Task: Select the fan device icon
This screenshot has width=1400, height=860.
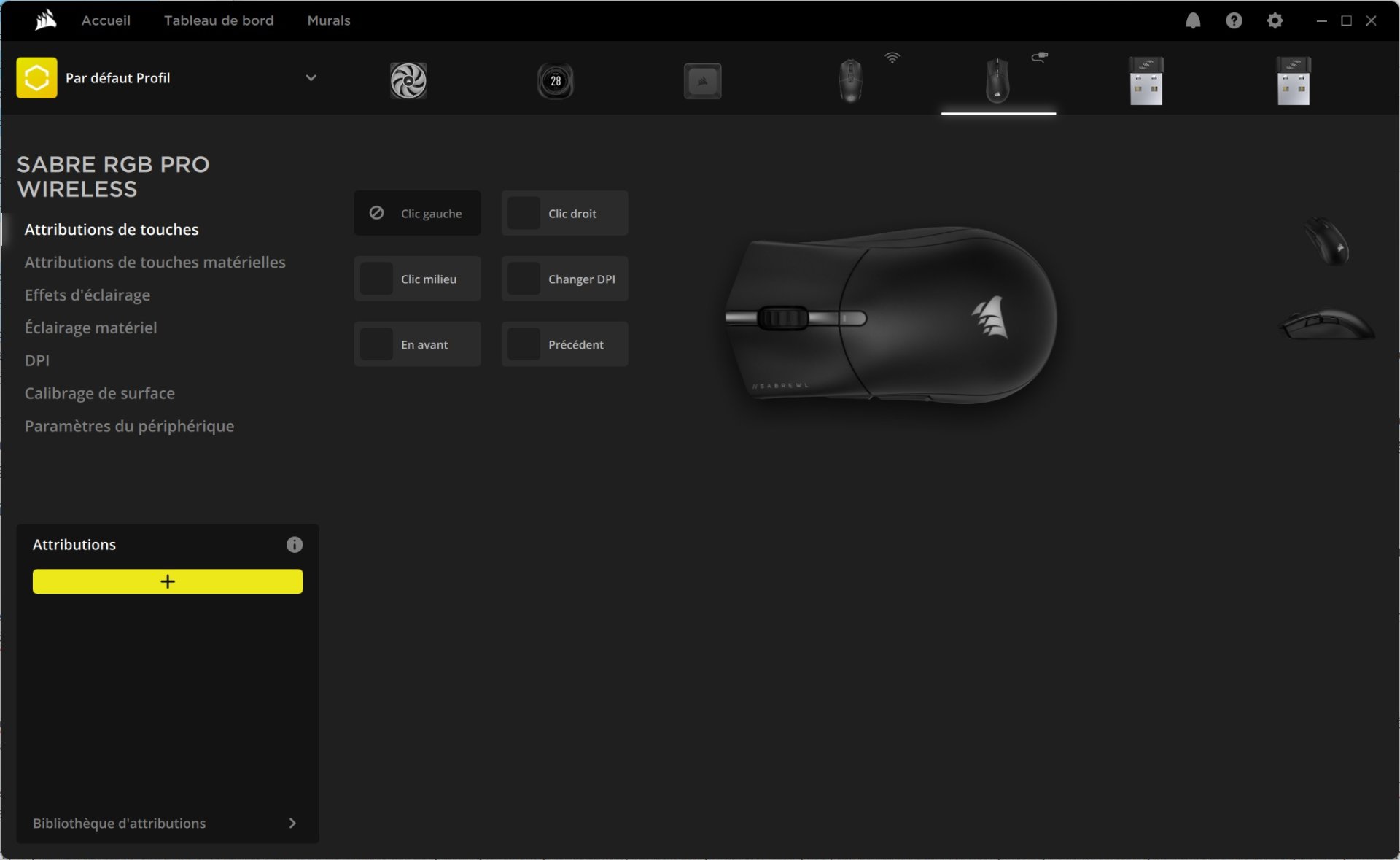Action: click(x=408, y=80)
